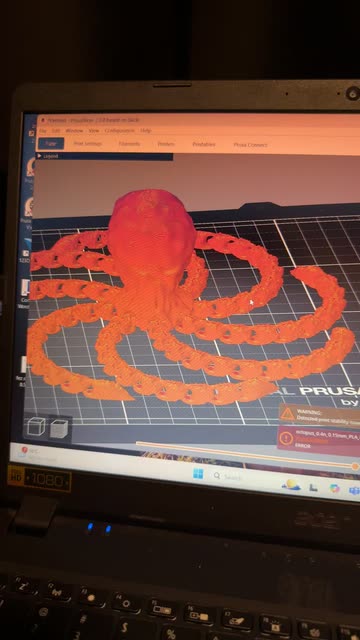Switch to the sliced preview cube icon
360x640 pixels.
click(x=59, y=429)
